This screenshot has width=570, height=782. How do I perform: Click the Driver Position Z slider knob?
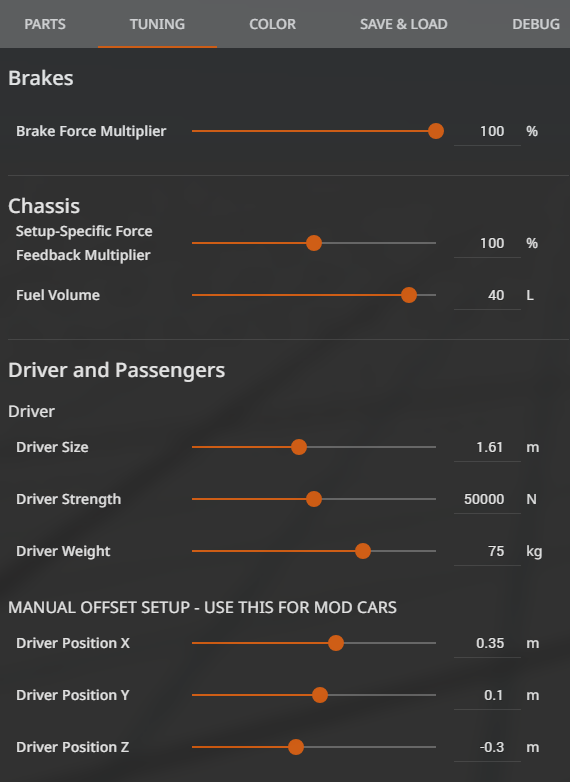[296, 747]
